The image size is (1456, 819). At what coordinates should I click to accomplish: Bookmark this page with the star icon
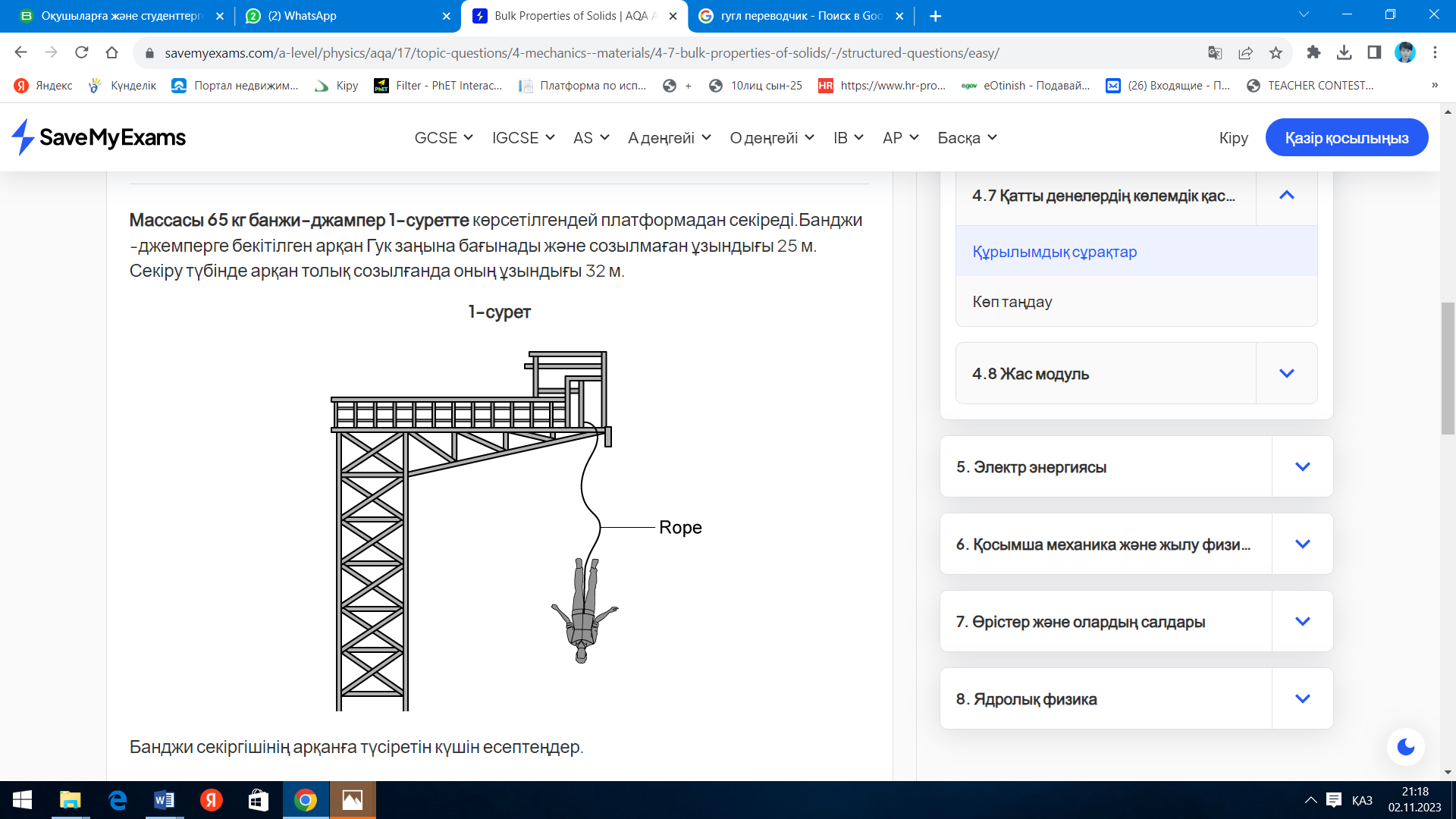pyautogui.click(x=1276, y=52)
